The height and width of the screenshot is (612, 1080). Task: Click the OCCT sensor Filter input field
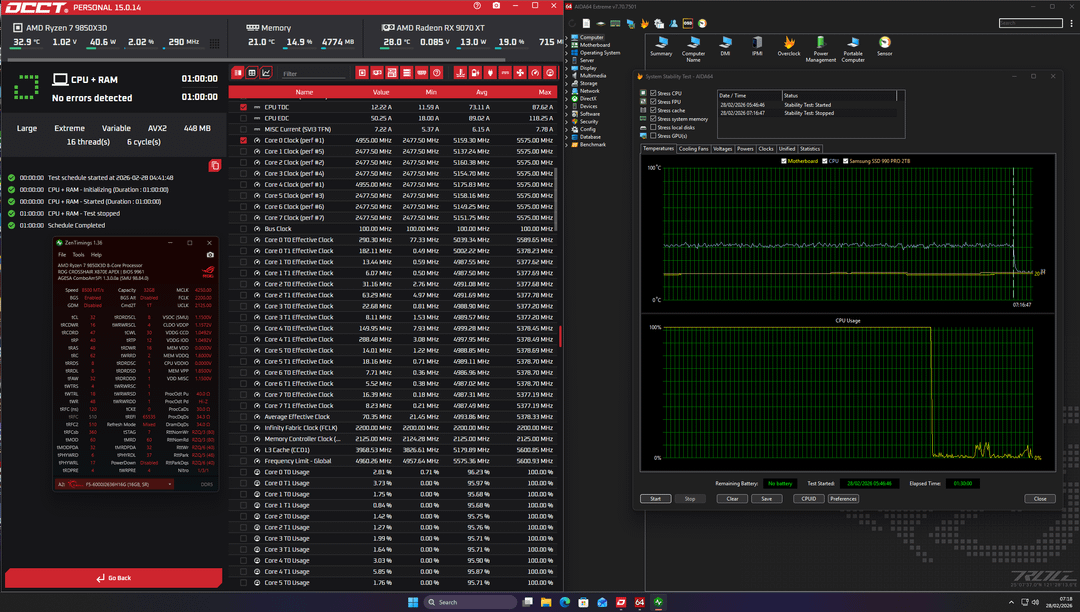312,73
